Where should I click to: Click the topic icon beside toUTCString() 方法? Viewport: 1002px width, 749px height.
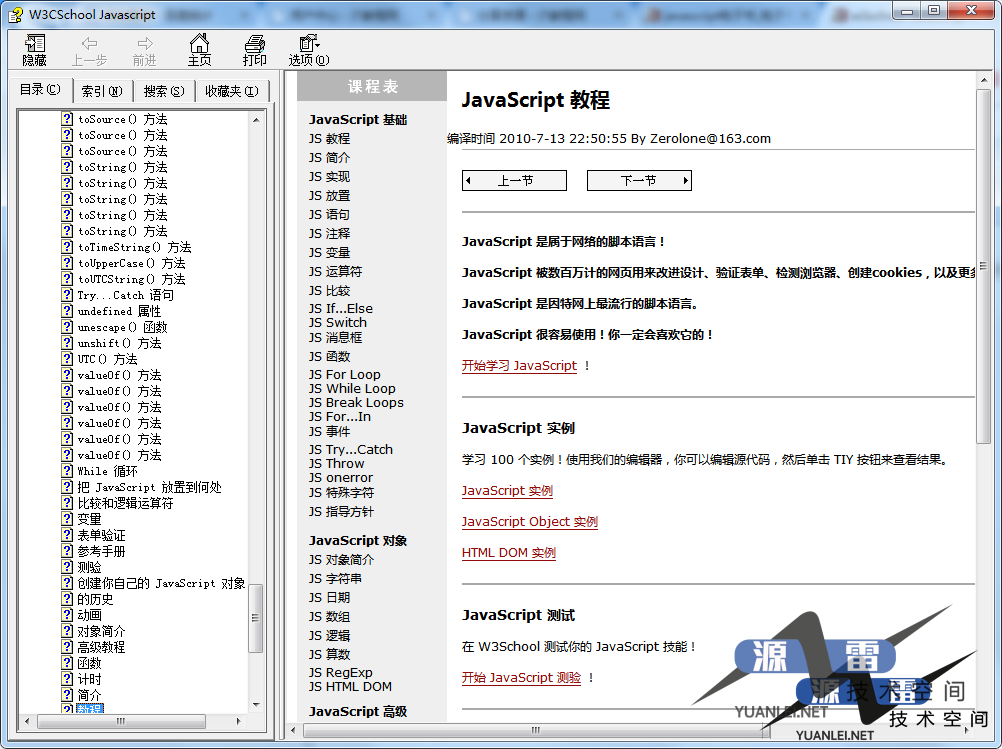[67, 279]
